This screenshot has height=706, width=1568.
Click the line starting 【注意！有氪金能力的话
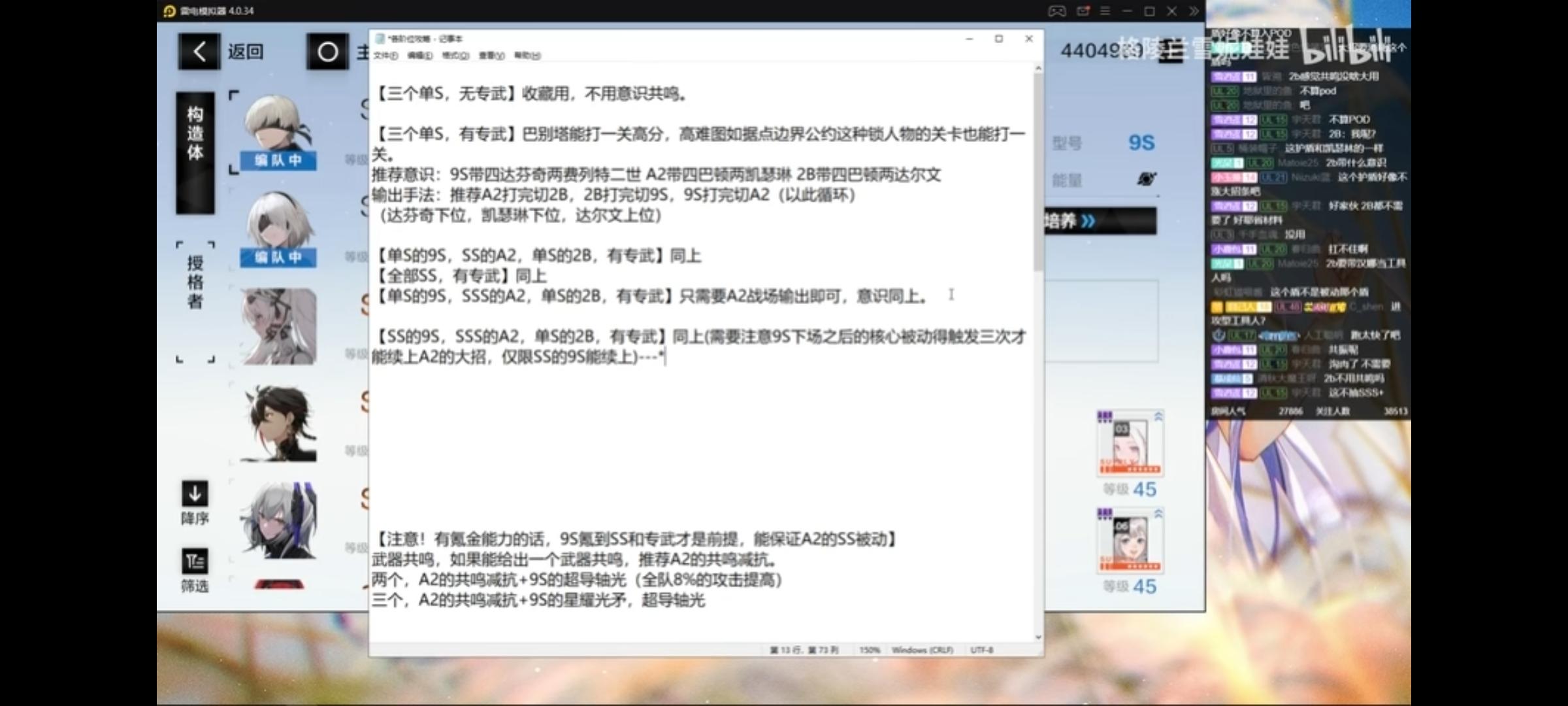tap(637, 539)
